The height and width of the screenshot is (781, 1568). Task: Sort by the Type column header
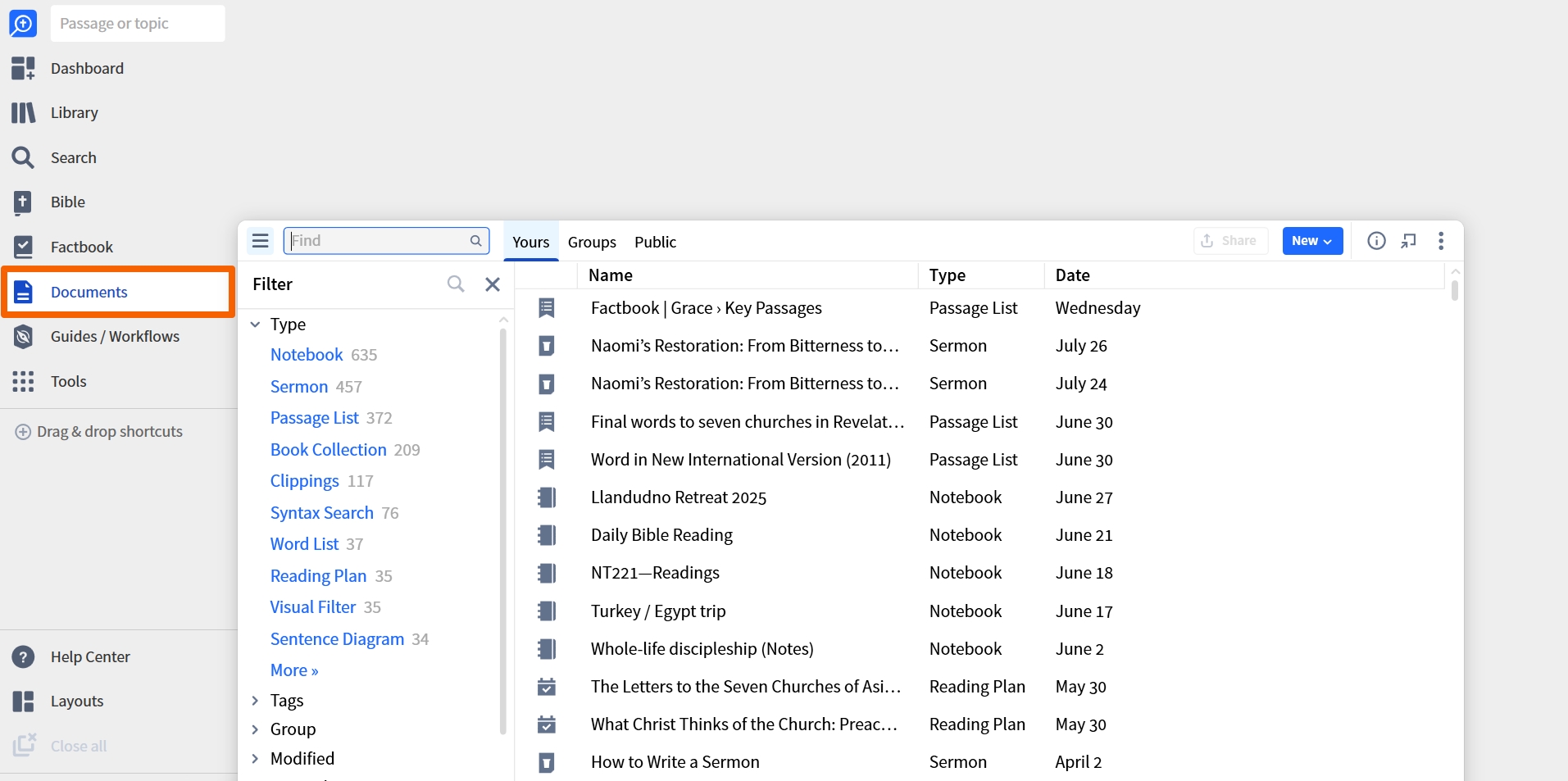(948, 275)
